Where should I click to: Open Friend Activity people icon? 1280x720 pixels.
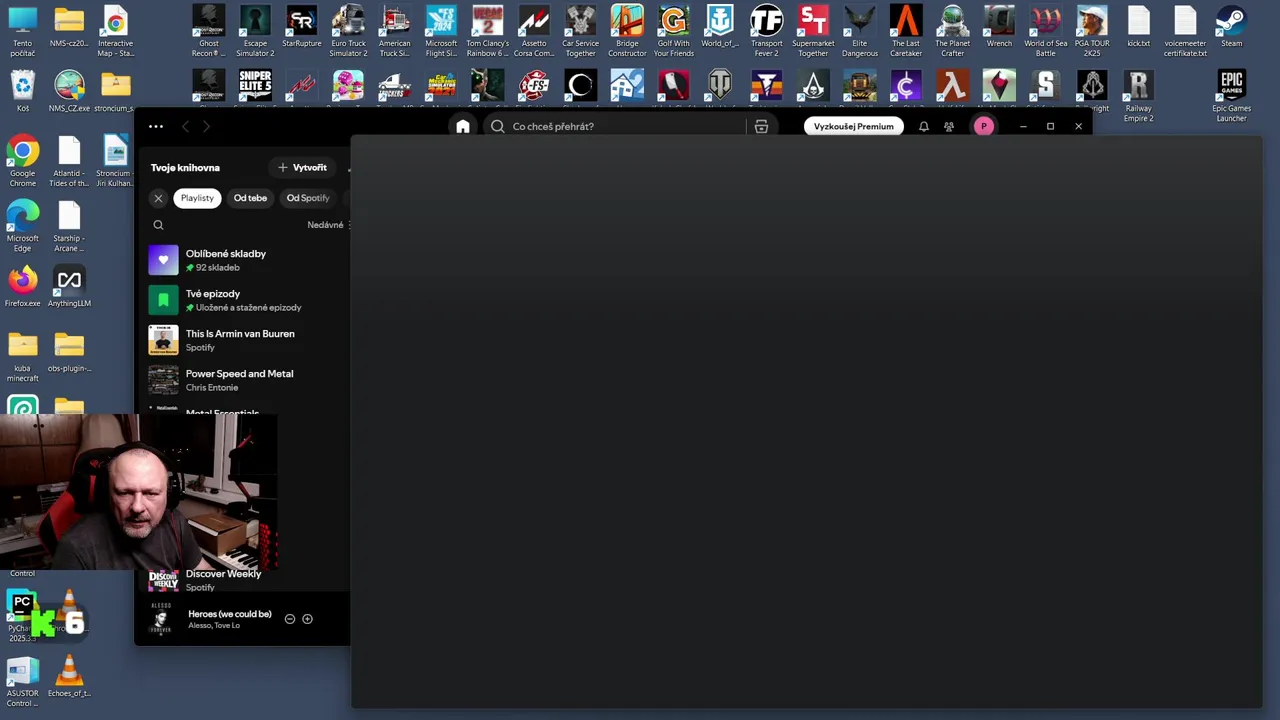coord(949,126)
